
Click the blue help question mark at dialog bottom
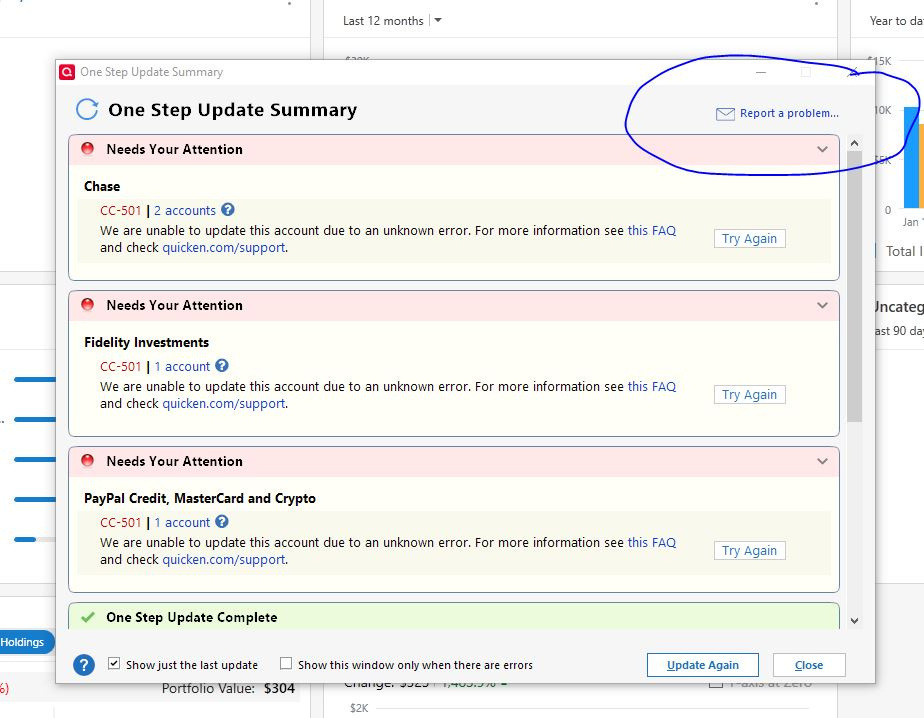point(84,666)
